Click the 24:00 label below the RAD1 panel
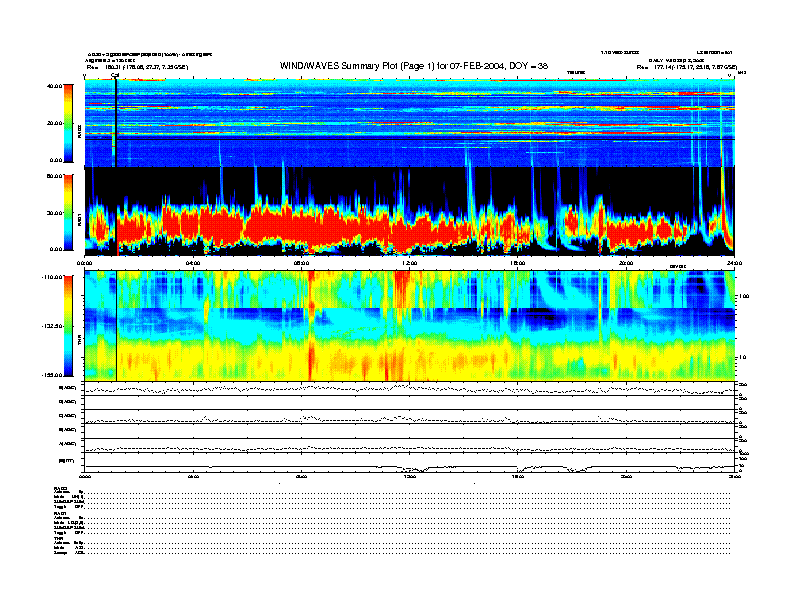This screenshot has height=612, width=792. coord(733,264)
